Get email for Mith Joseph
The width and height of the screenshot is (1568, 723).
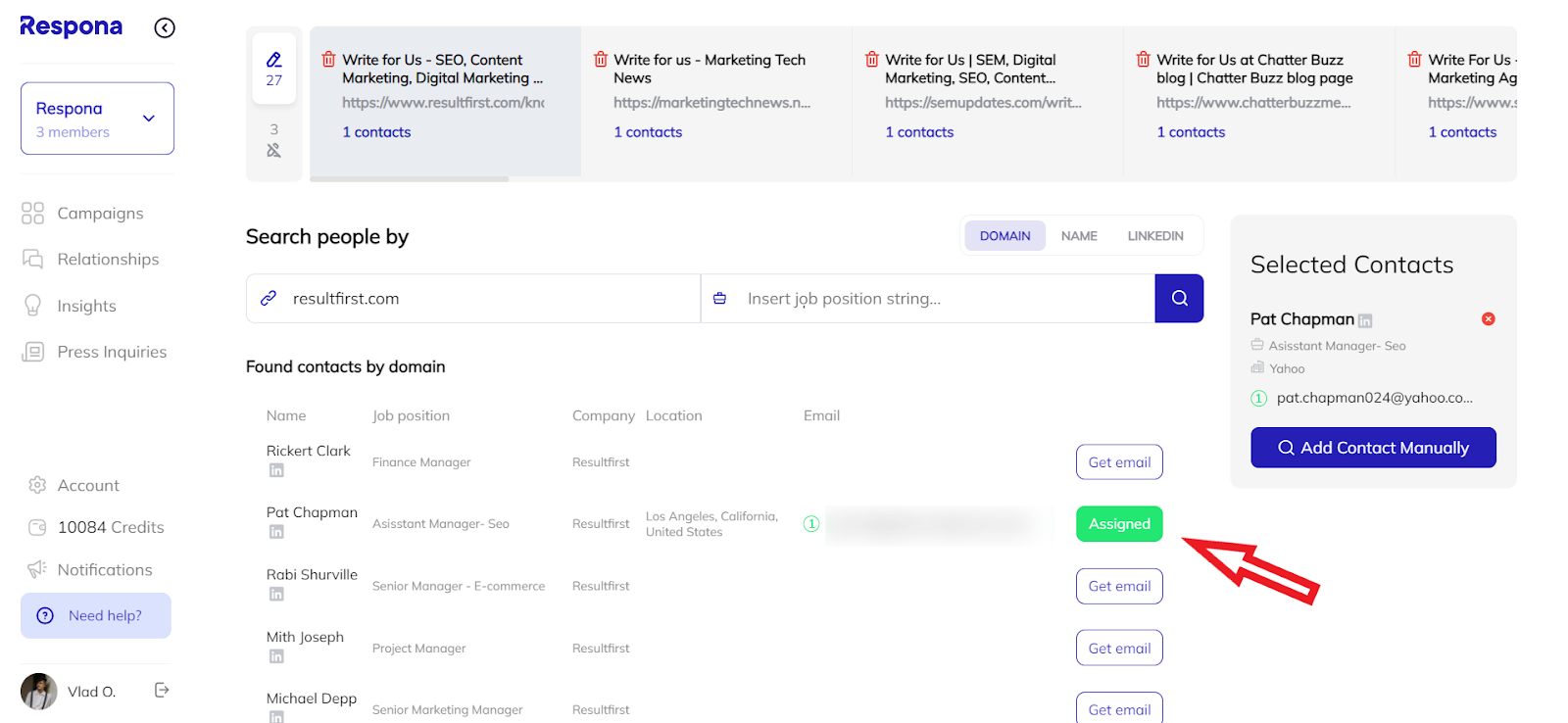coord(1119,648)
